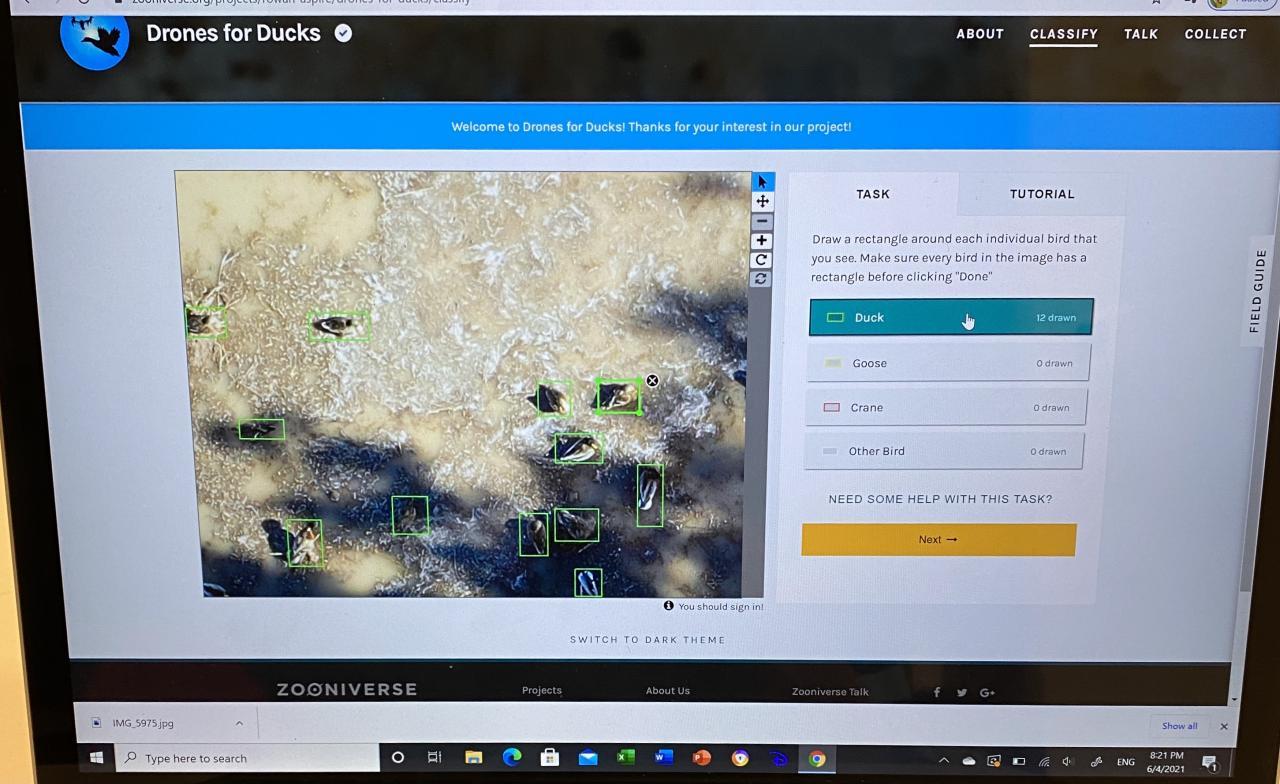Screen dimensions: 1280x784
Task: Click Show all downloads button
Action: pos(1180,726)
